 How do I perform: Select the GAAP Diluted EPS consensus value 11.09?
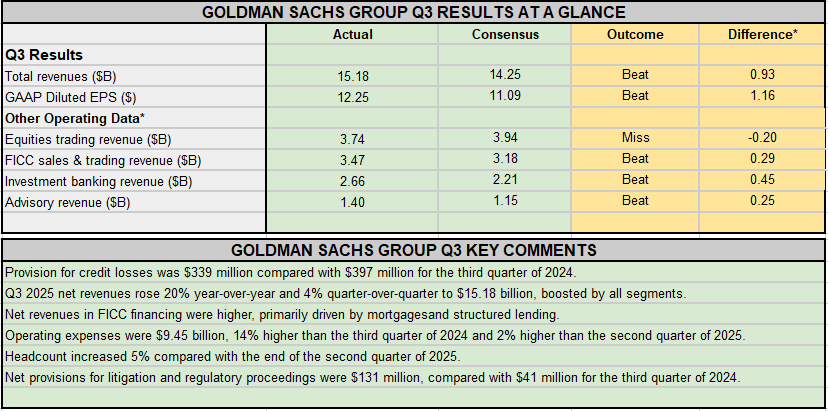pos(505,96)
